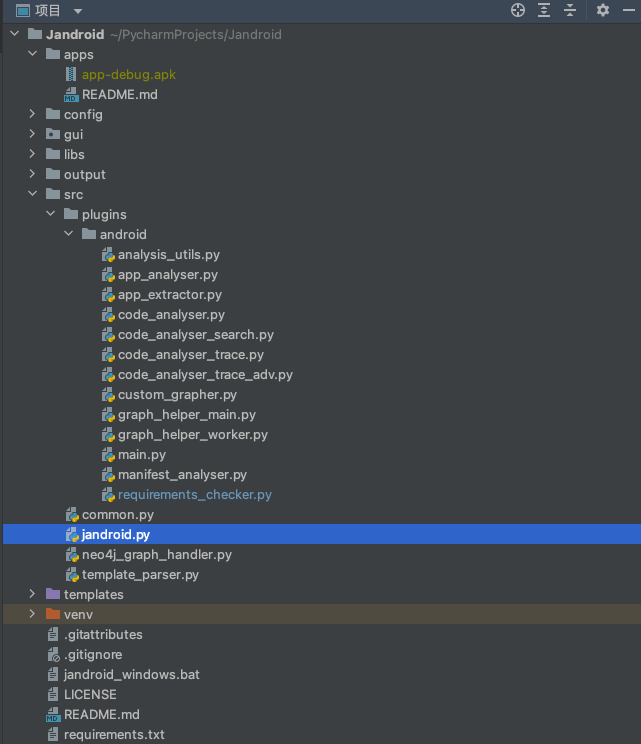Viewport: 641px width, 744px height.
Task: Click Python icon beside custom_grapher.py
Action: (x=108, y=394)
